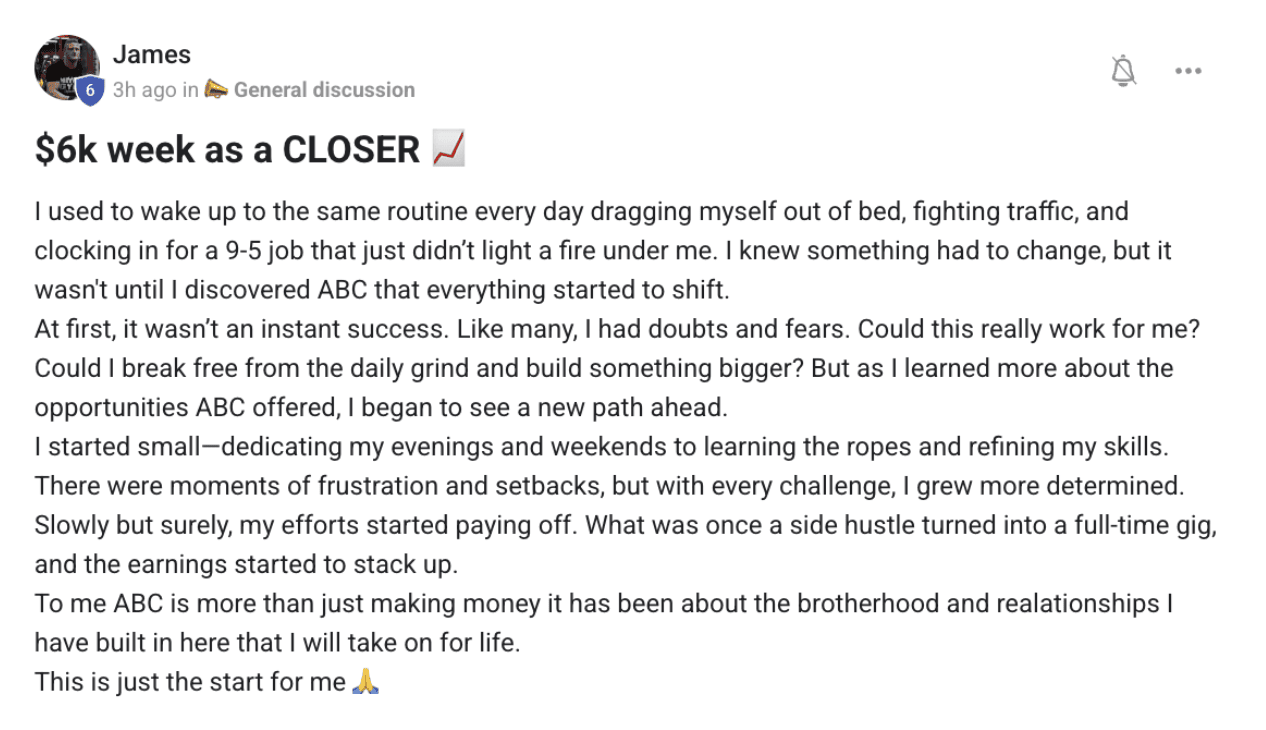Click the text This is just the start for me

(x=191, y=682)
